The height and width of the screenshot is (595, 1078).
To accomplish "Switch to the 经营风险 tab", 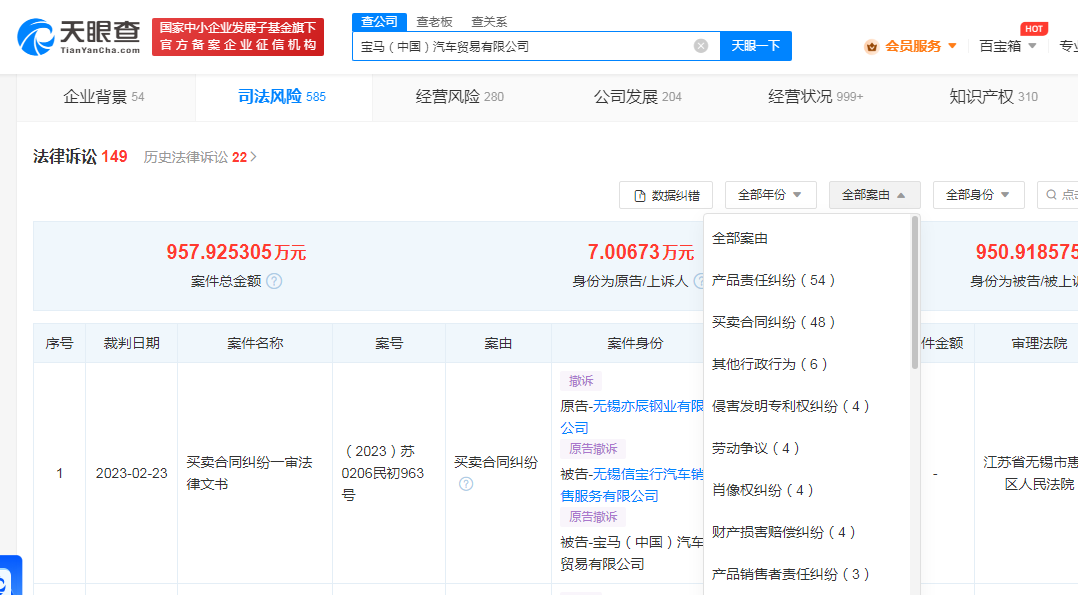I will coord(459,97).
